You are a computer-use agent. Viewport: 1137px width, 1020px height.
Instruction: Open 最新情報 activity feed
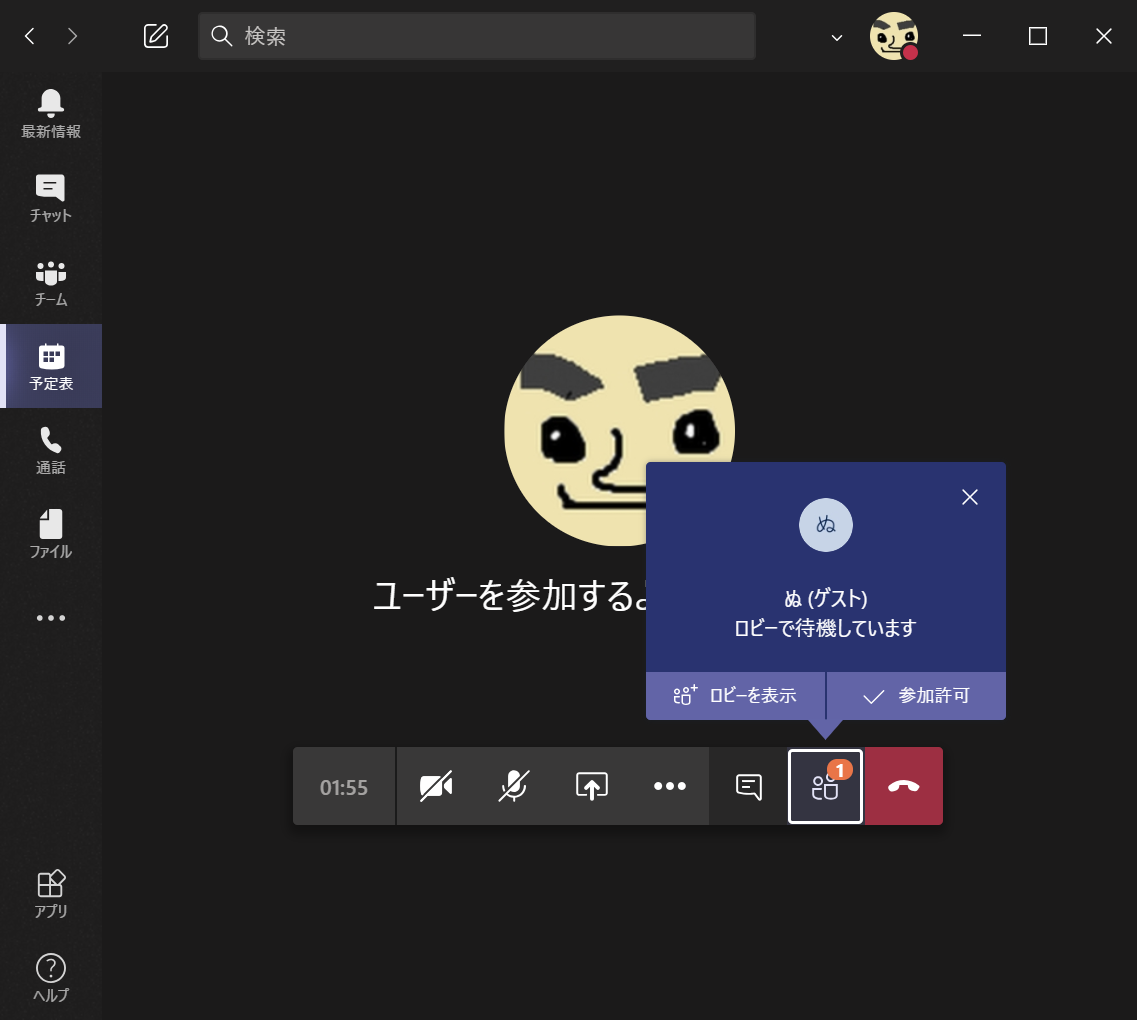tap(51, 114)
